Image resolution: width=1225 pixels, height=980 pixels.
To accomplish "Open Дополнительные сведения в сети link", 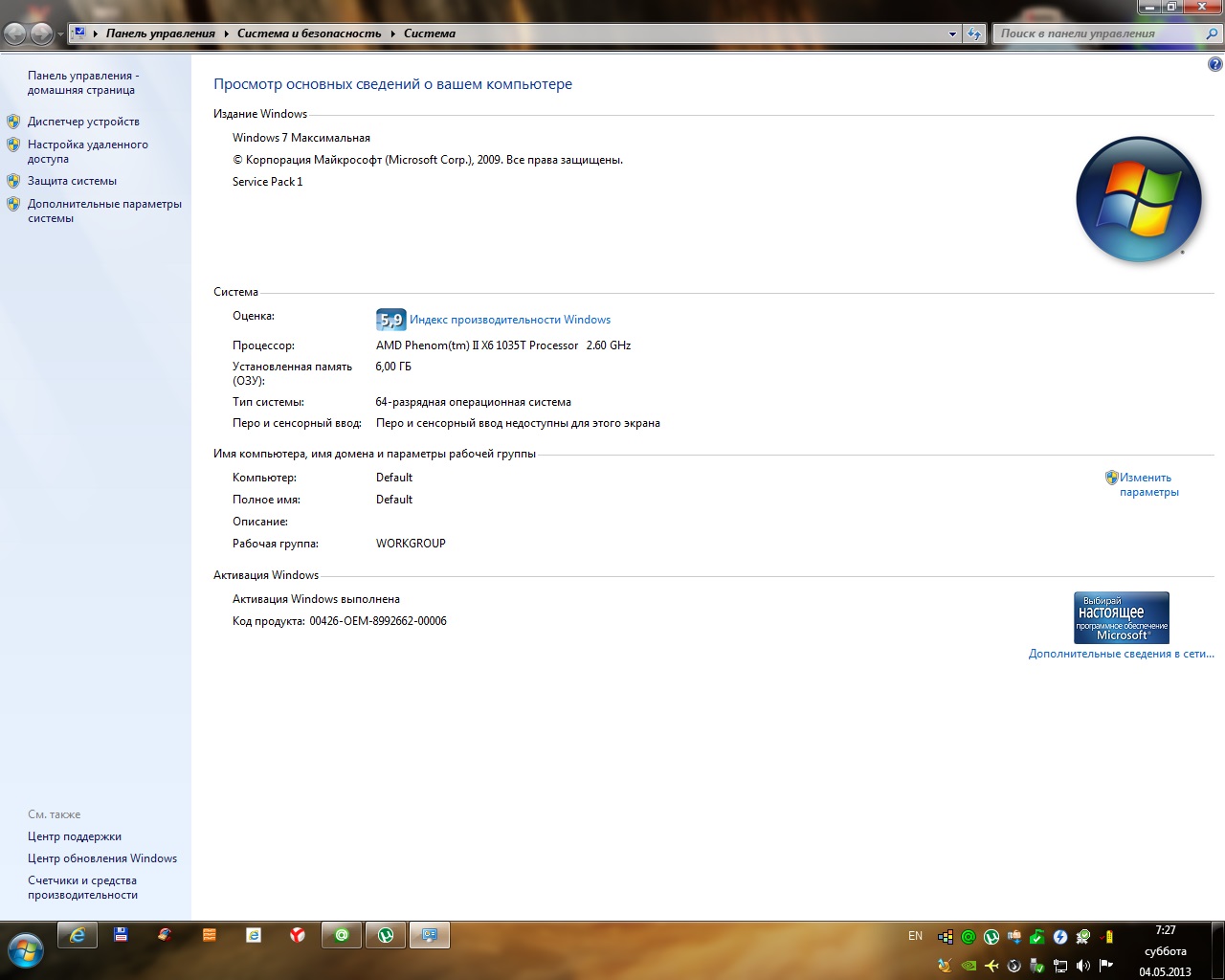I will point(1121,654).
